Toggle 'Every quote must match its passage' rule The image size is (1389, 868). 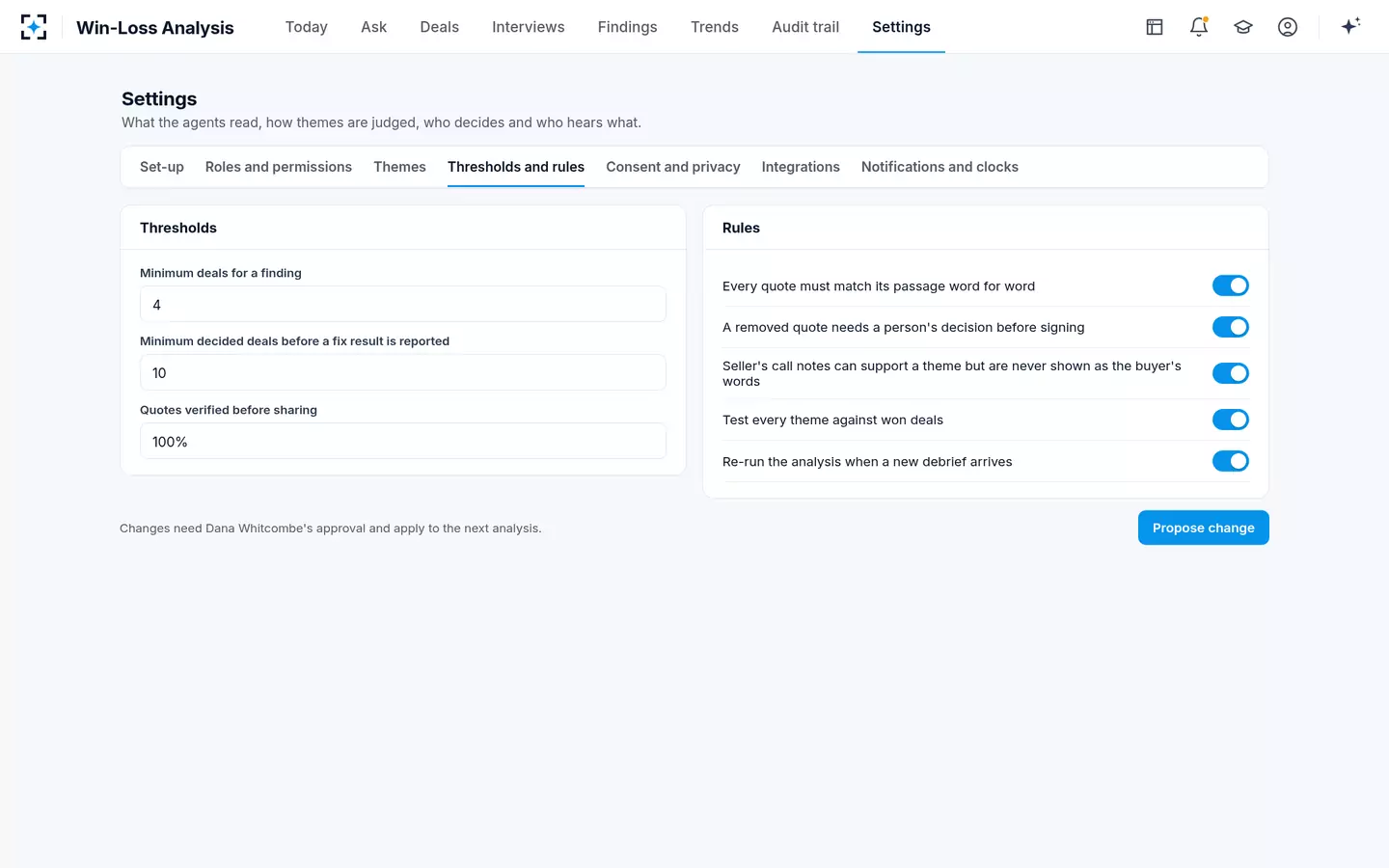pyautogui.click(x=1231, y=285)
